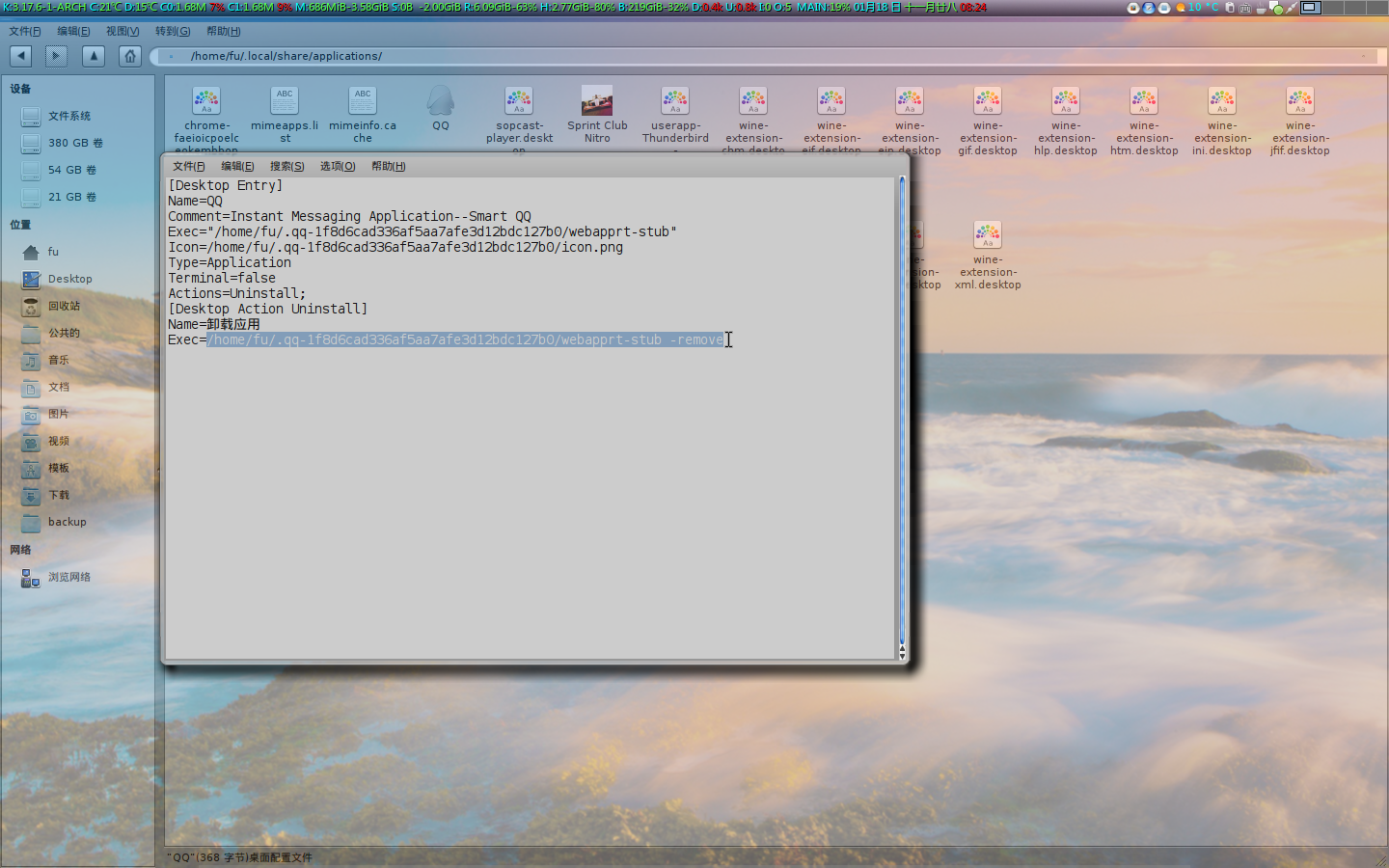Click the Name=QQ line in editor
The image size is (1389, 868).
(195, 201)
